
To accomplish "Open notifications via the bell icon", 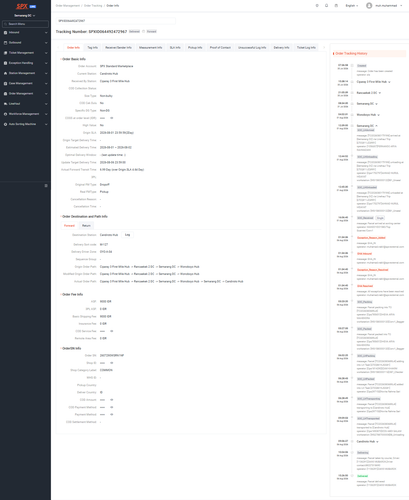I will (x=326, y=6).
